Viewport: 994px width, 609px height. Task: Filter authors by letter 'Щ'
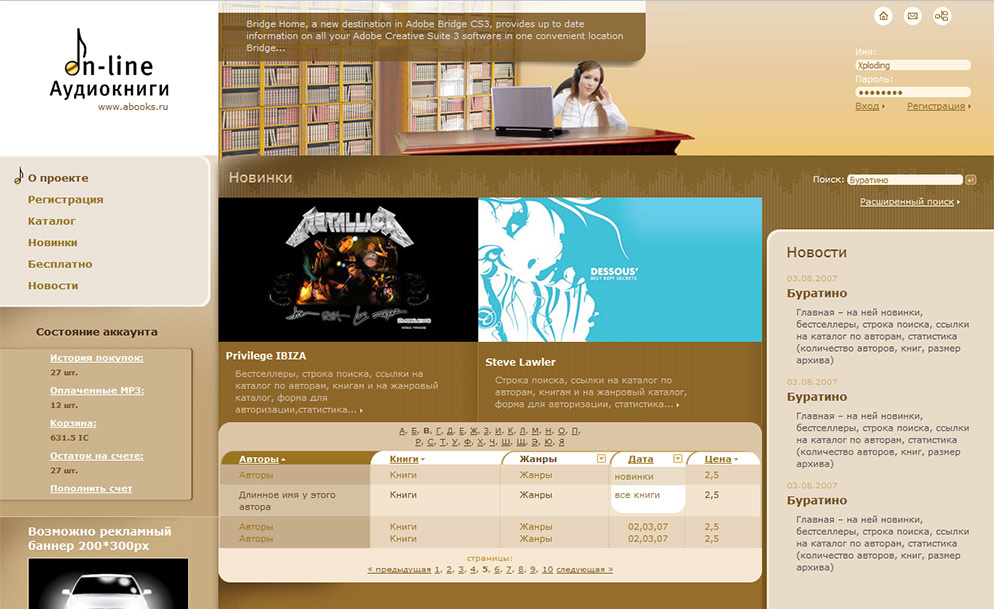click(x=521, y=442)
